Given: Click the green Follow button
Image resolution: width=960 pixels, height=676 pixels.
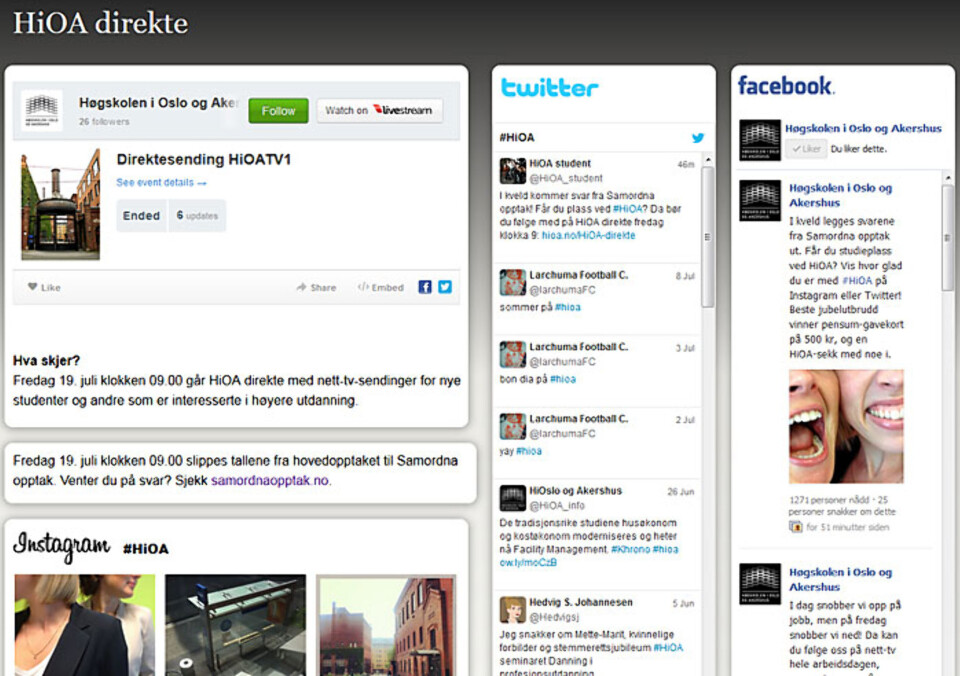Looking at the screenshot, I should point(278,111).
